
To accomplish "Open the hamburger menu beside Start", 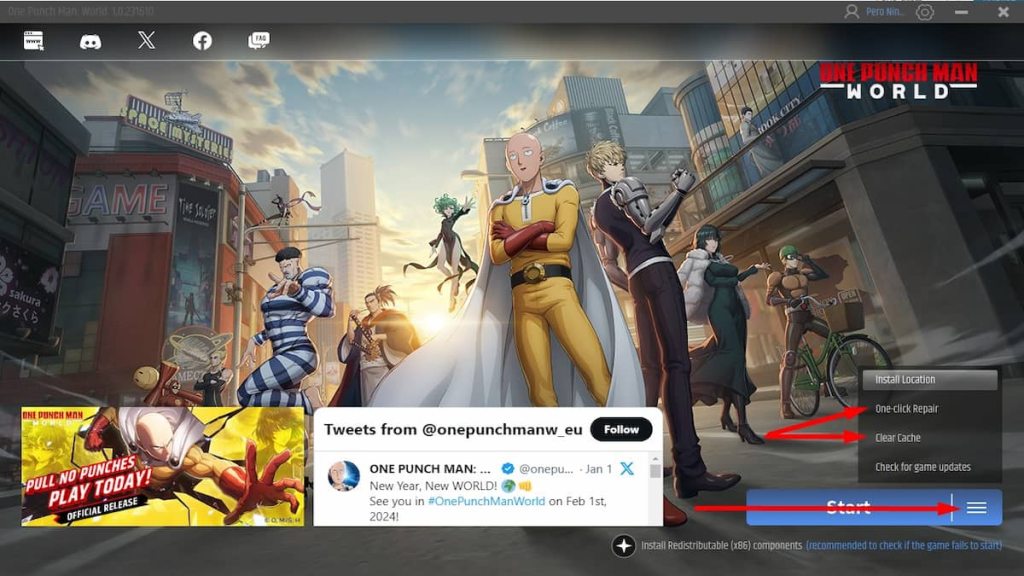I will (977, 507).
